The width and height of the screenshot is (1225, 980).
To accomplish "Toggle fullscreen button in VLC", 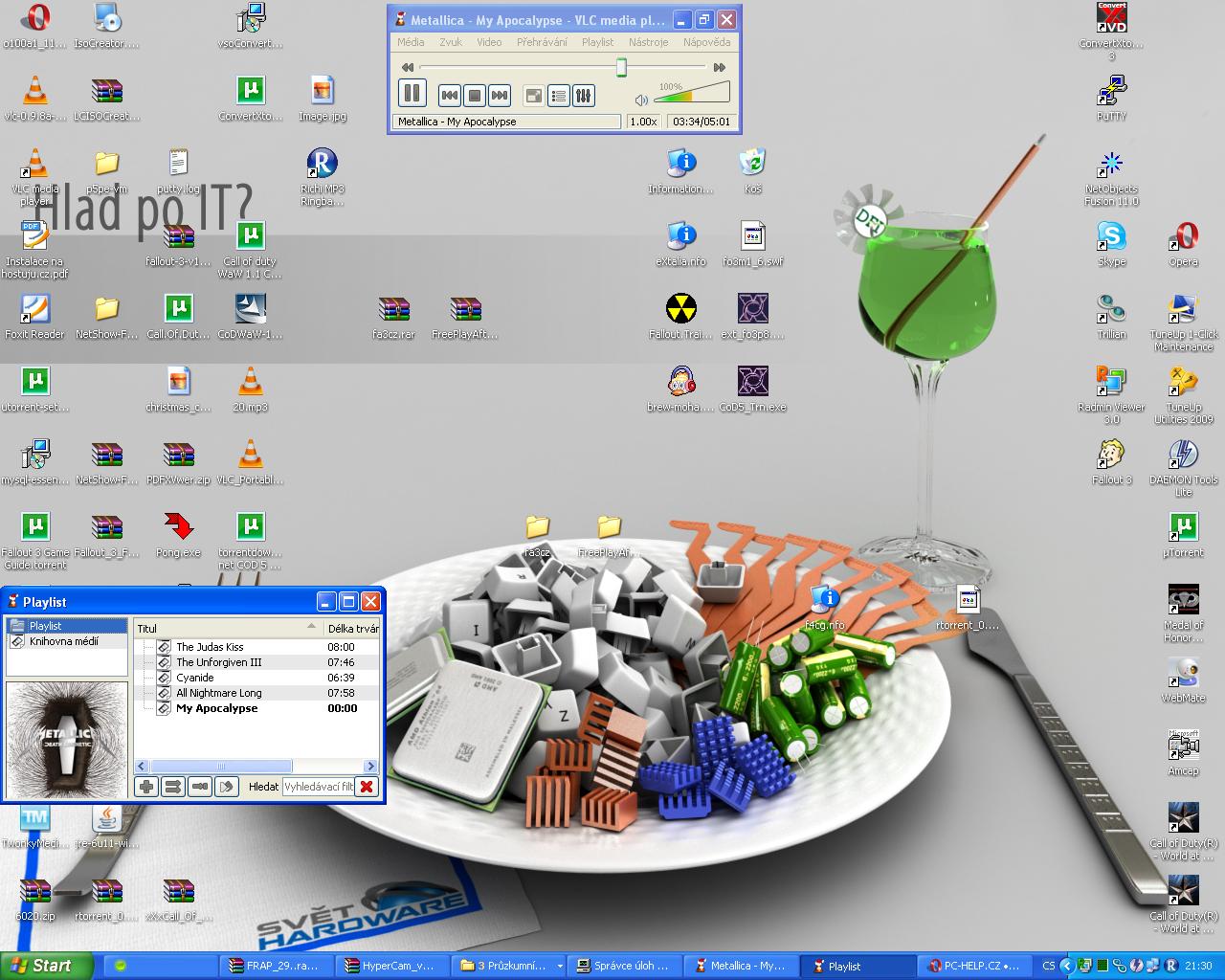I will (x=534, y=95).
